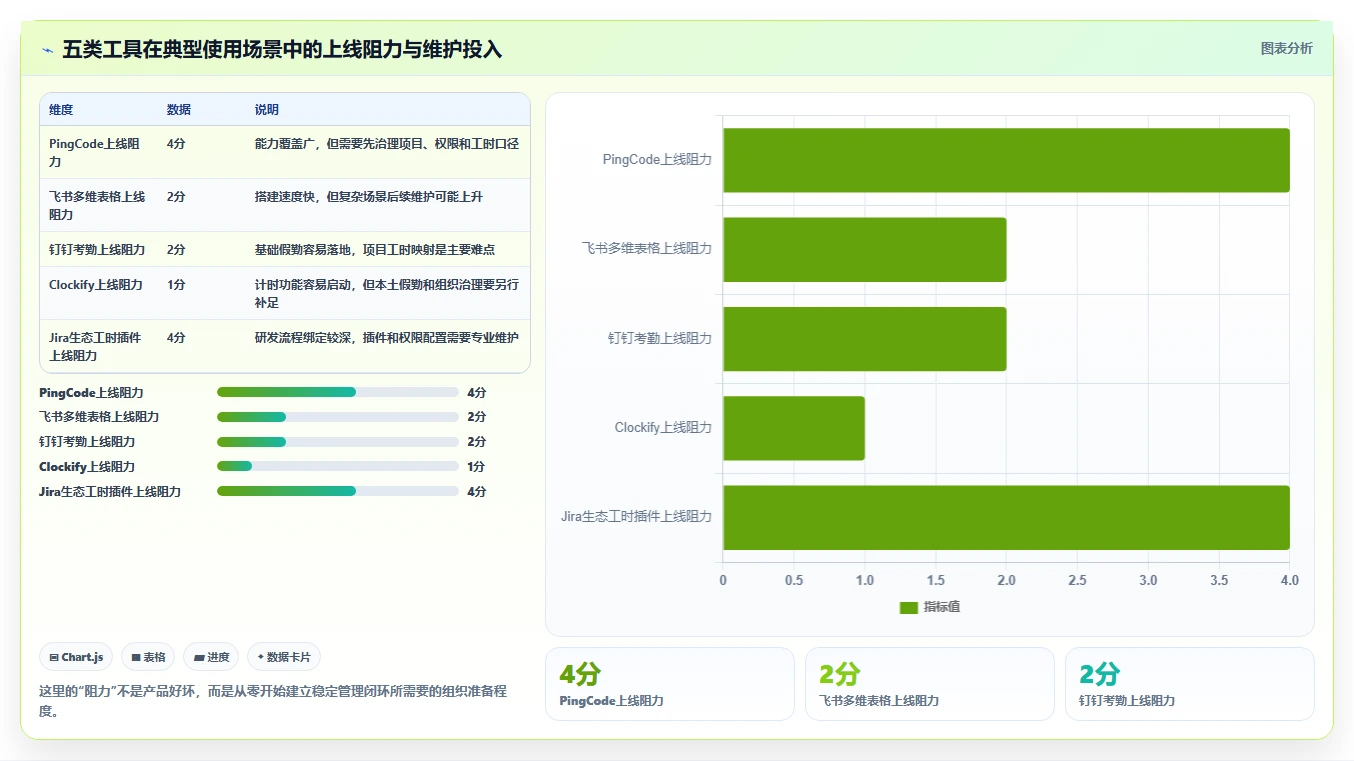The image size is (1354, 761).
Task: Click the 说明 column header
Action: 267,110
